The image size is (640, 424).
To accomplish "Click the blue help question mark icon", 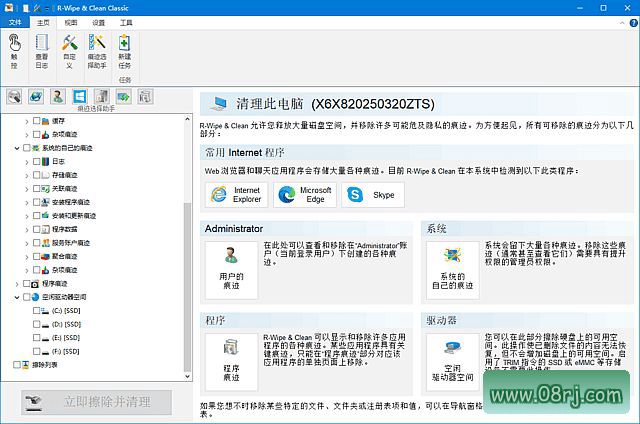I will 634,23.
